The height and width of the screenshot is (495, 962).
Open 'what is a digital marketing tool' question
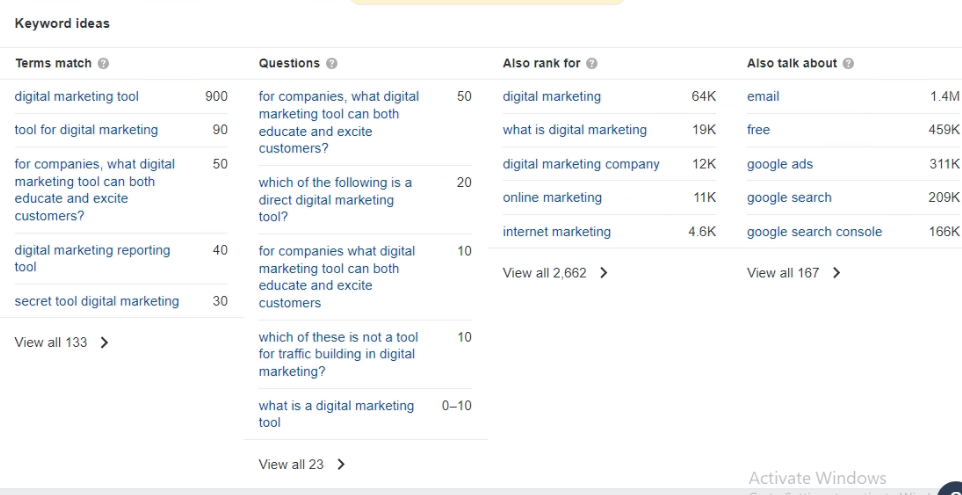tap(336, 414)
